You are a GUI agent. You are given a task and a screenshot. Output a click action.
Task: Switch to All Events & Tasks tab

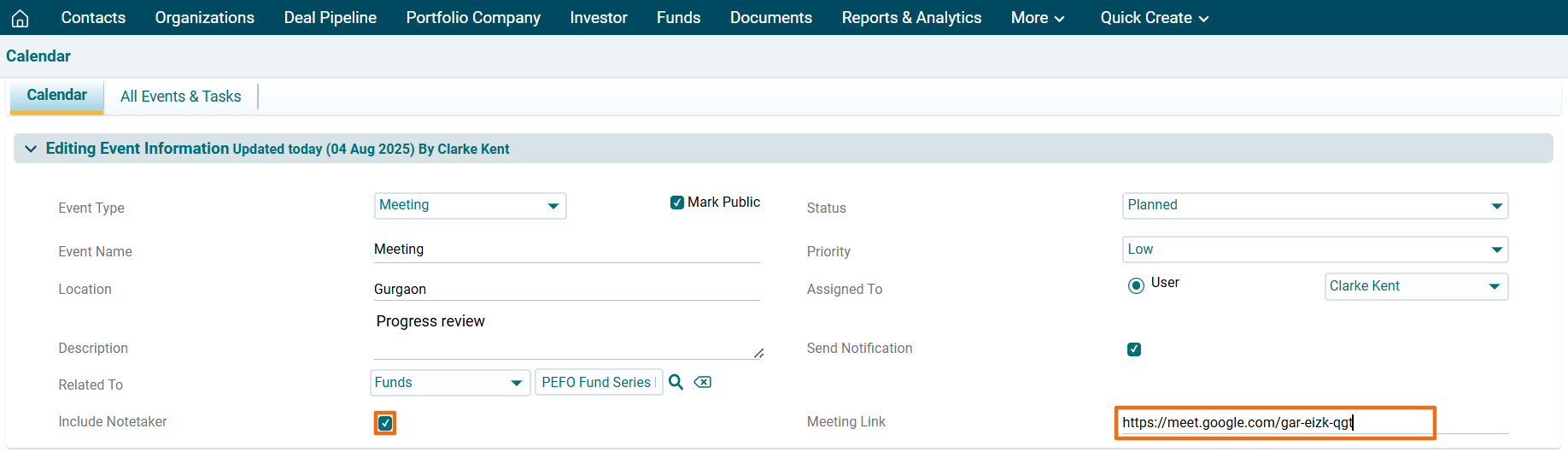click(180, 97)
